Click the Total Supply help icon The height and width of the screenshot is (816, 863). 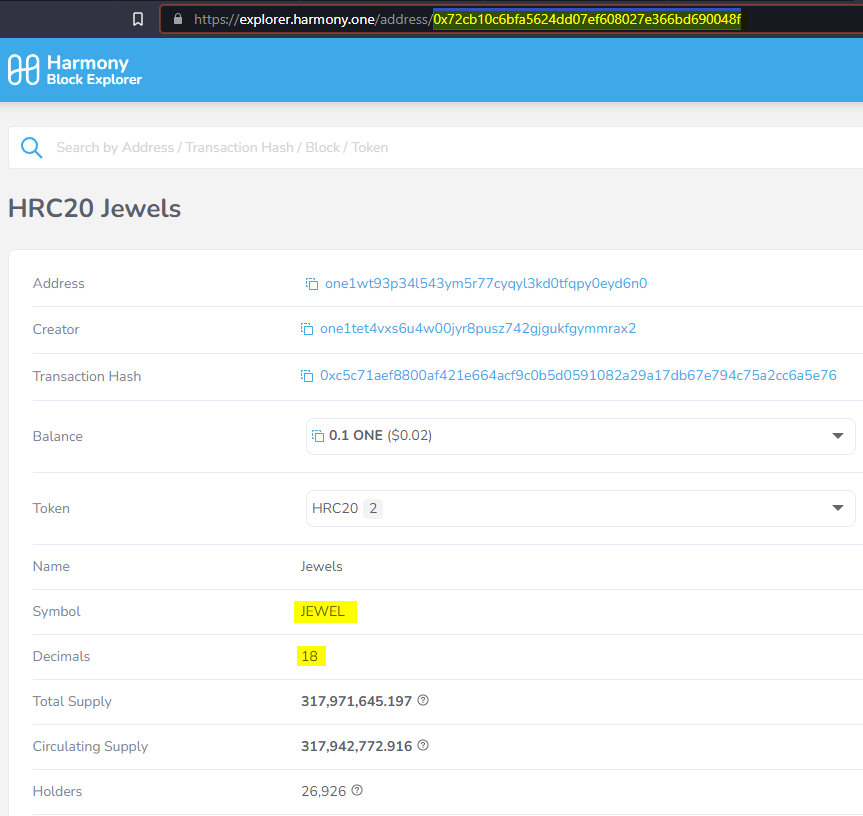coord(422,700)
